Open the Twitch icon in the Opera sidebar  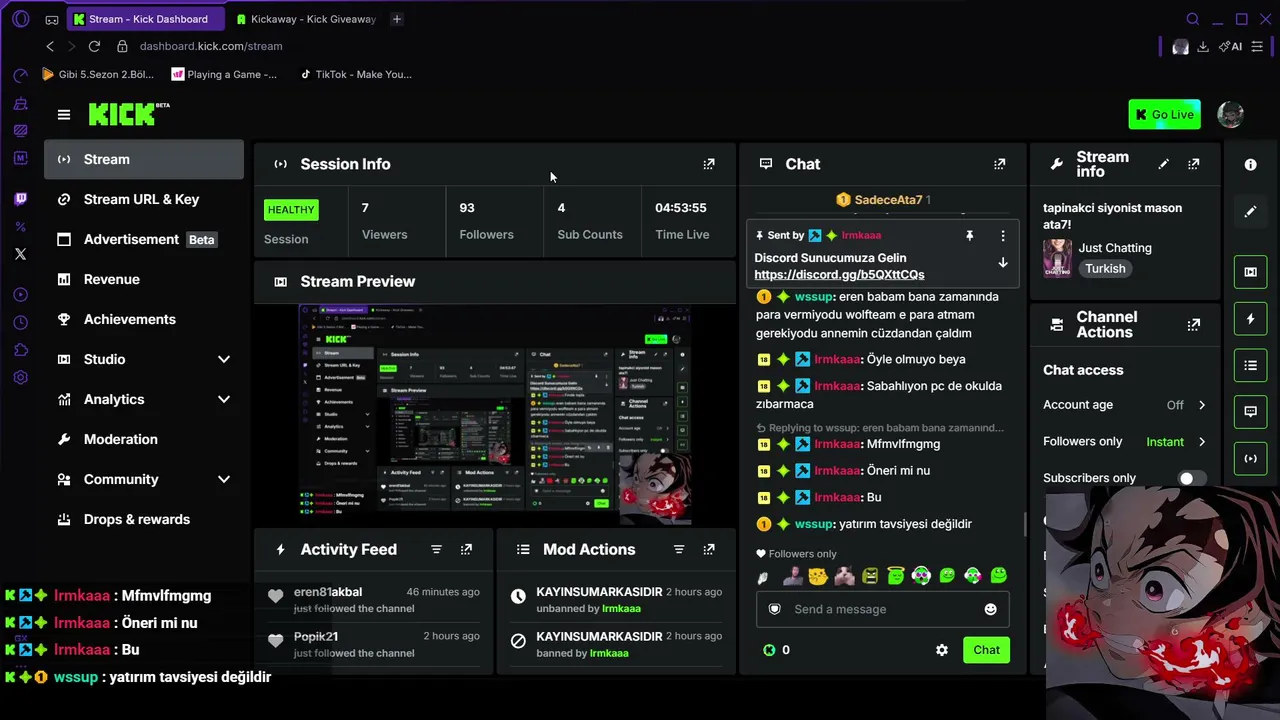click(20, 199)
